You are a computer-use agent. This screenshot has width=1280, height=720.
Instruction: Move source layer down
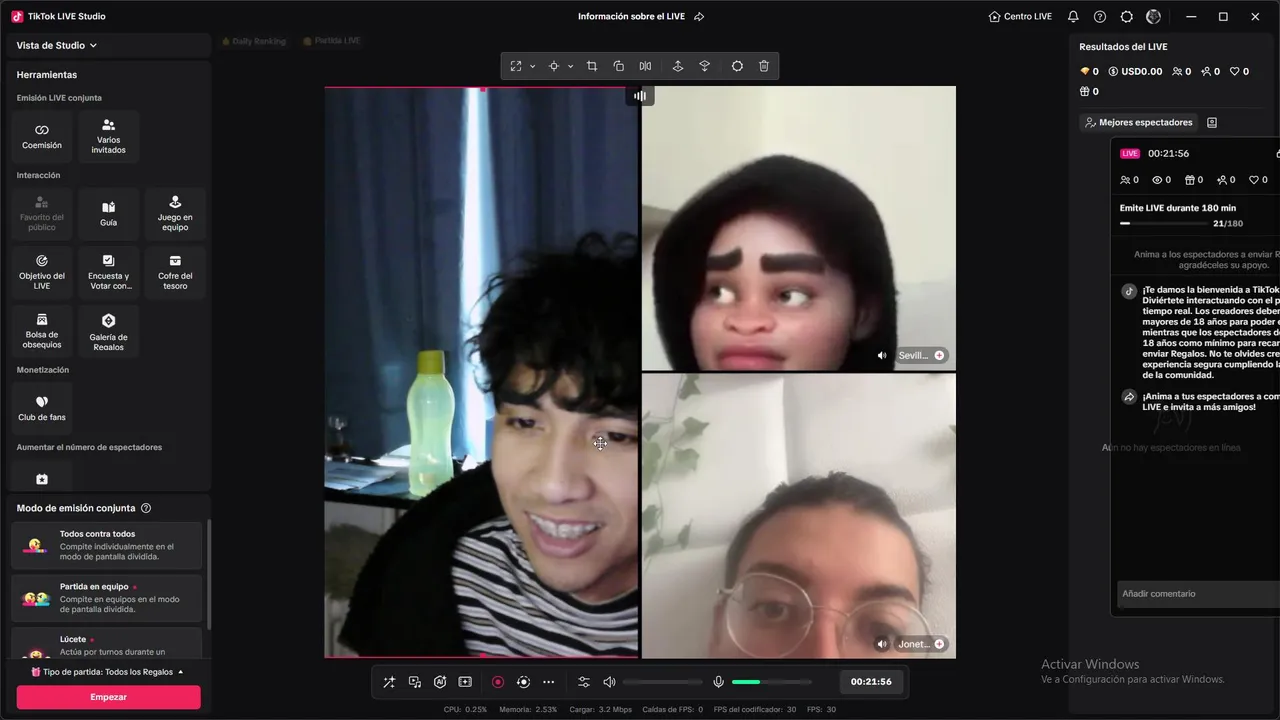(x=704, y=66)
